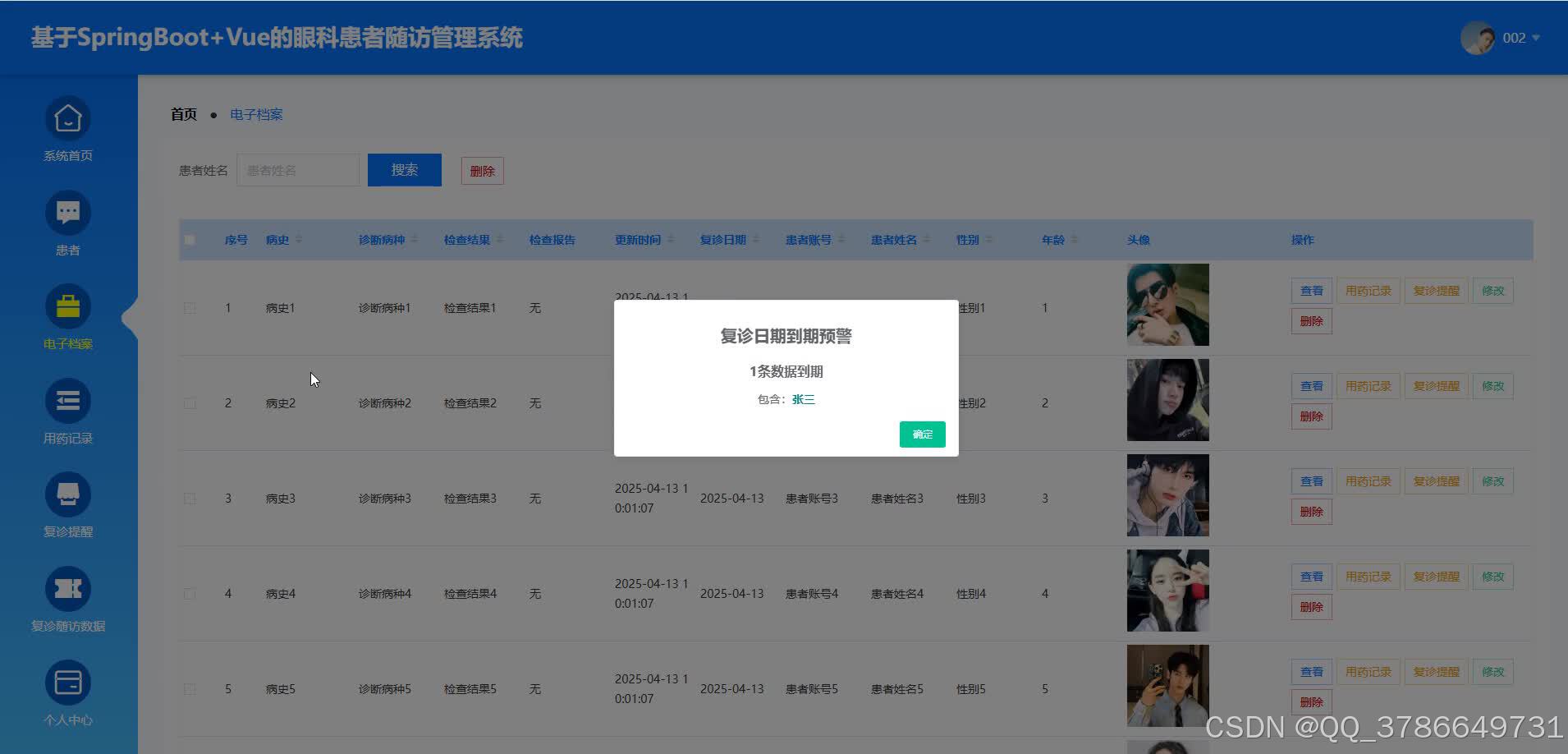Check the checkbox for row 5 病史5
This screenshot has height=754, width=1568.
(190, 688)
